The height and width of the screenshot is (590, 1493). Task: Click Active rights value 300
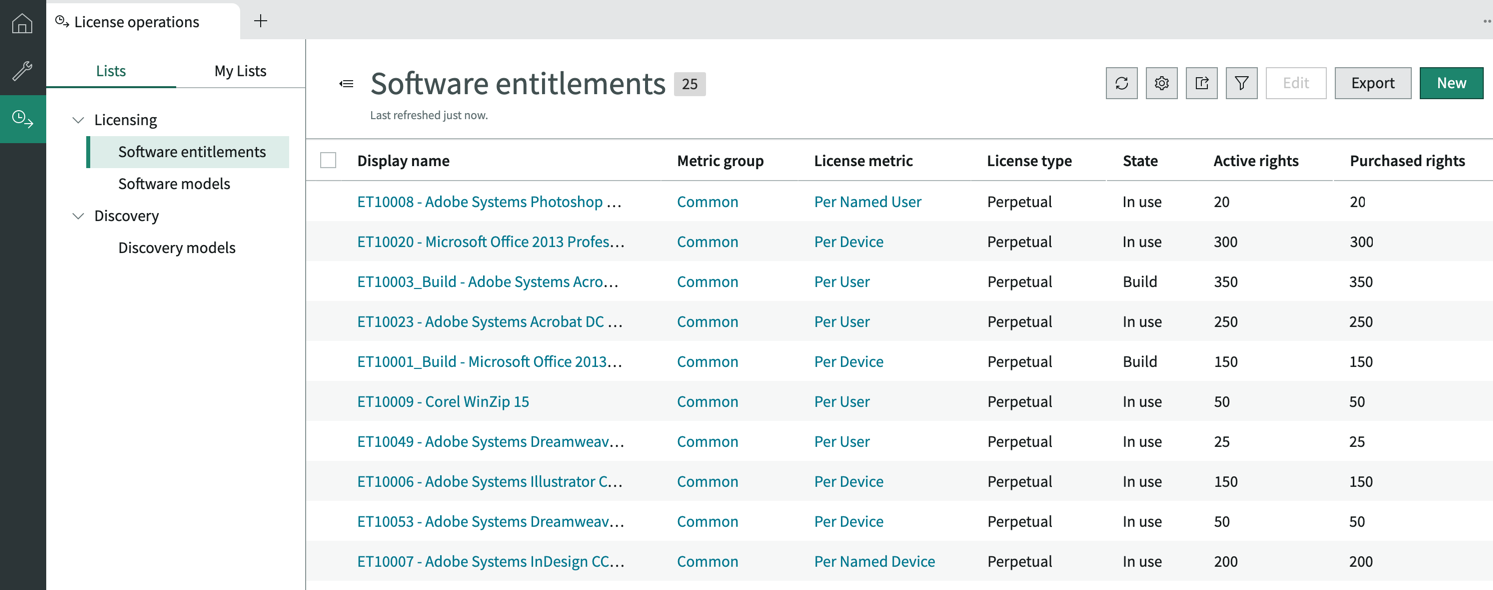[x=1226, y=242]
